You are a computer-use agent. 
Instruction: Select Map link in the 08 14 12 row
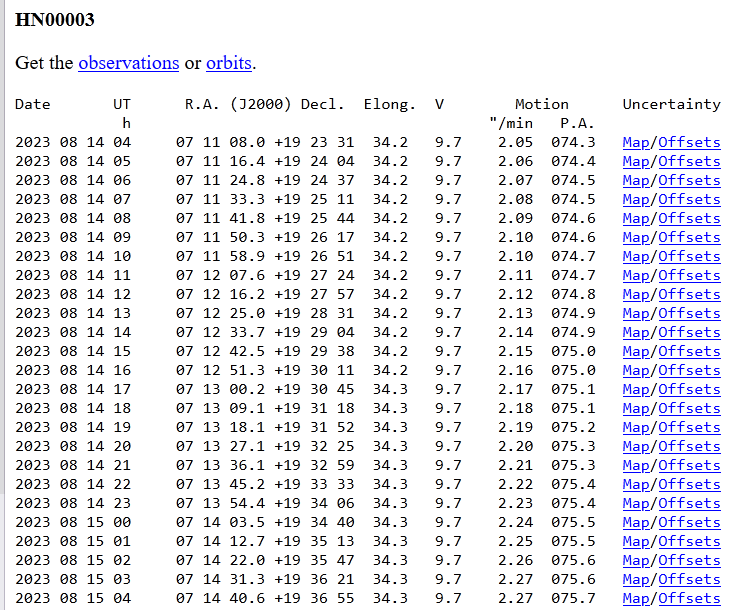(635, 294)
